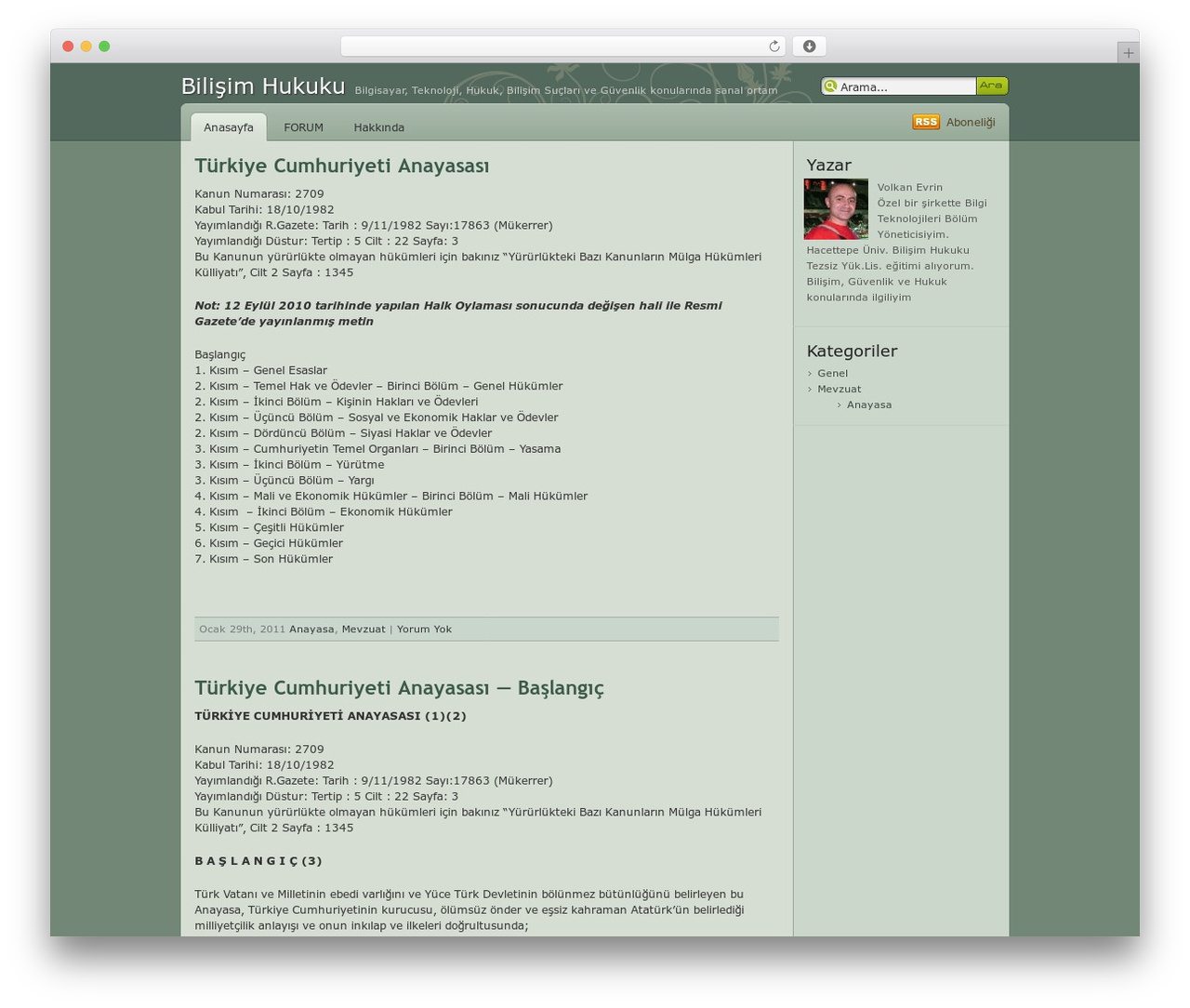Click the browser address bar

pos(563,46)
